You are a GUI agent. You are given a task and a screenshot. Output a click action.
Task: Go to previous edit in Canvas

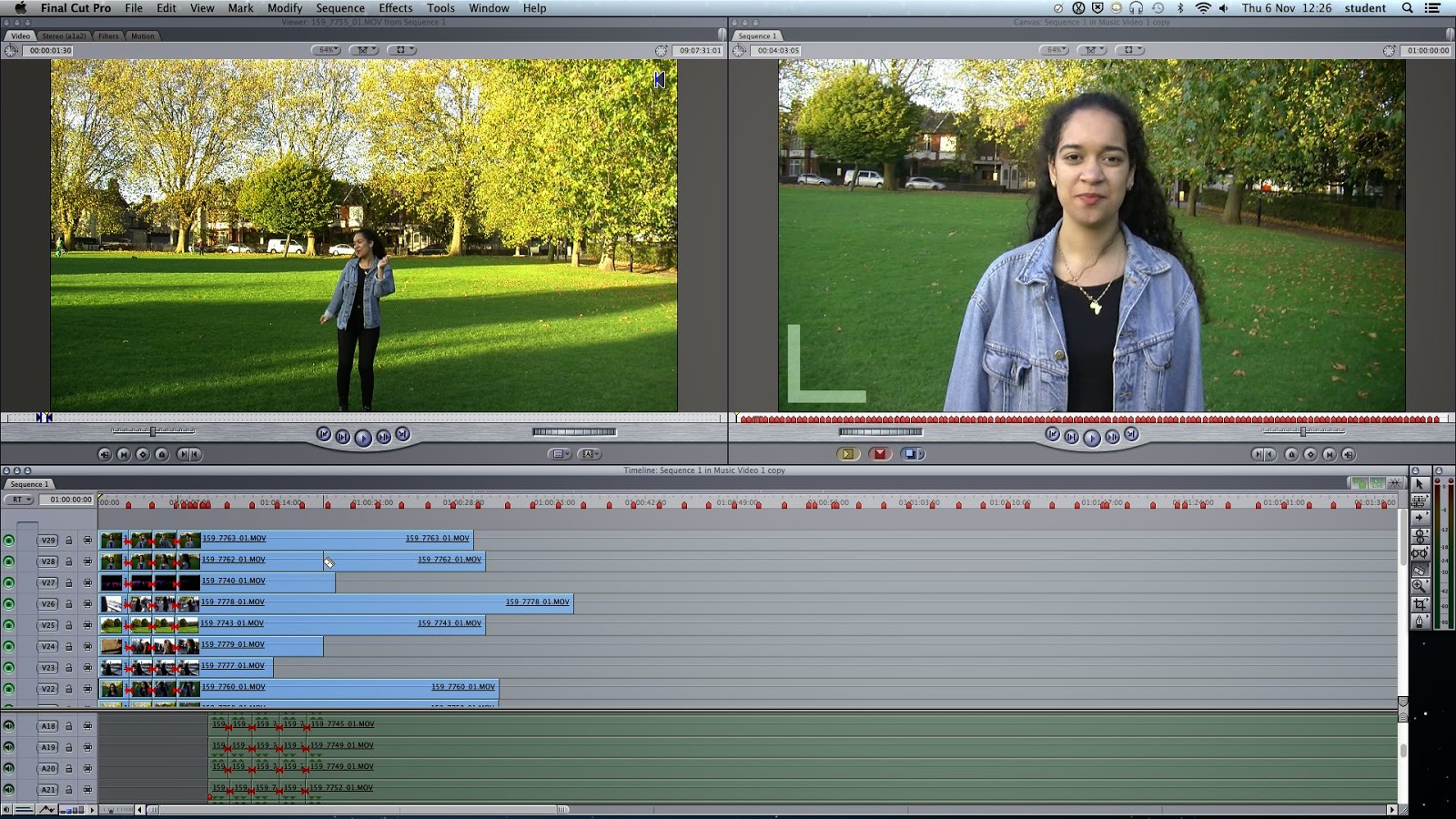pyautogui.click(x=1052, y=434)
